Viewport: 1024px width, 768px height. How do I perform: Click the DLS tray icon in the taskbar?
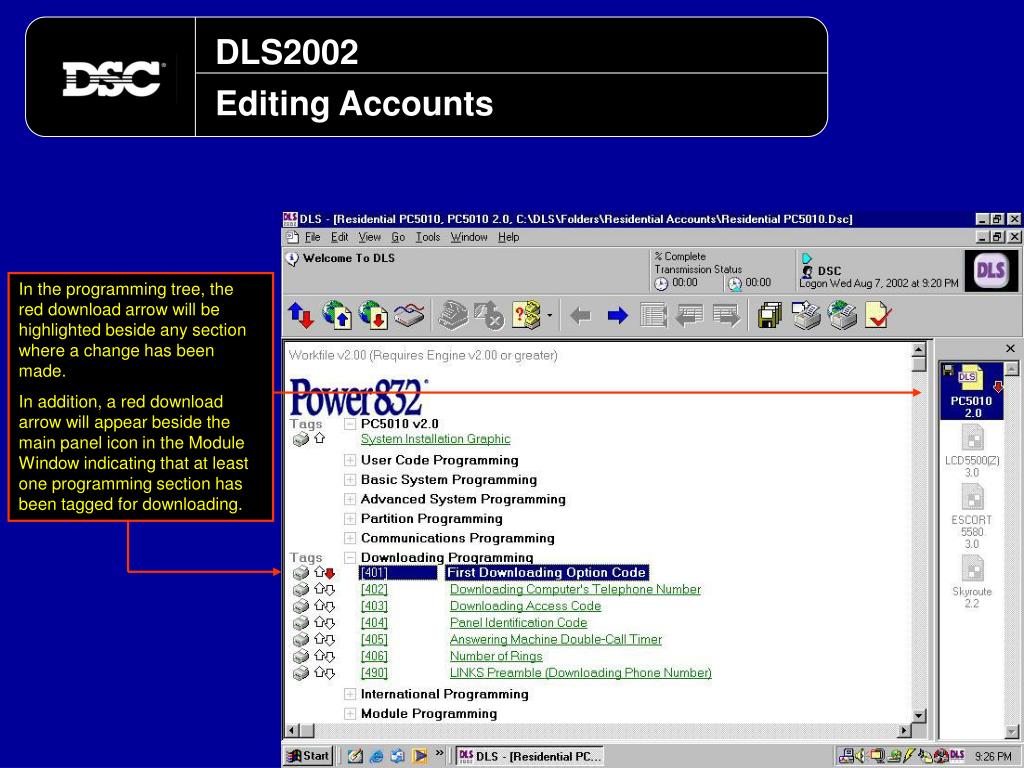click(957, 756)
